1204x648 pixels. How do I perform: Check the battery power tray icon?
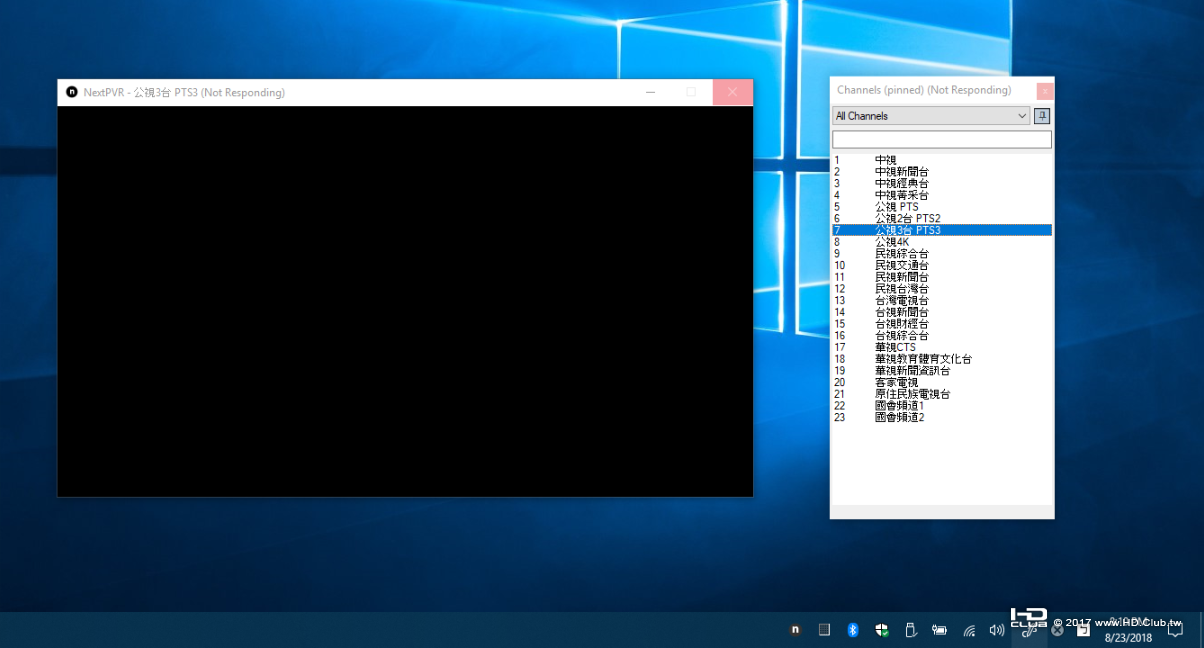(x=939, y=630)
